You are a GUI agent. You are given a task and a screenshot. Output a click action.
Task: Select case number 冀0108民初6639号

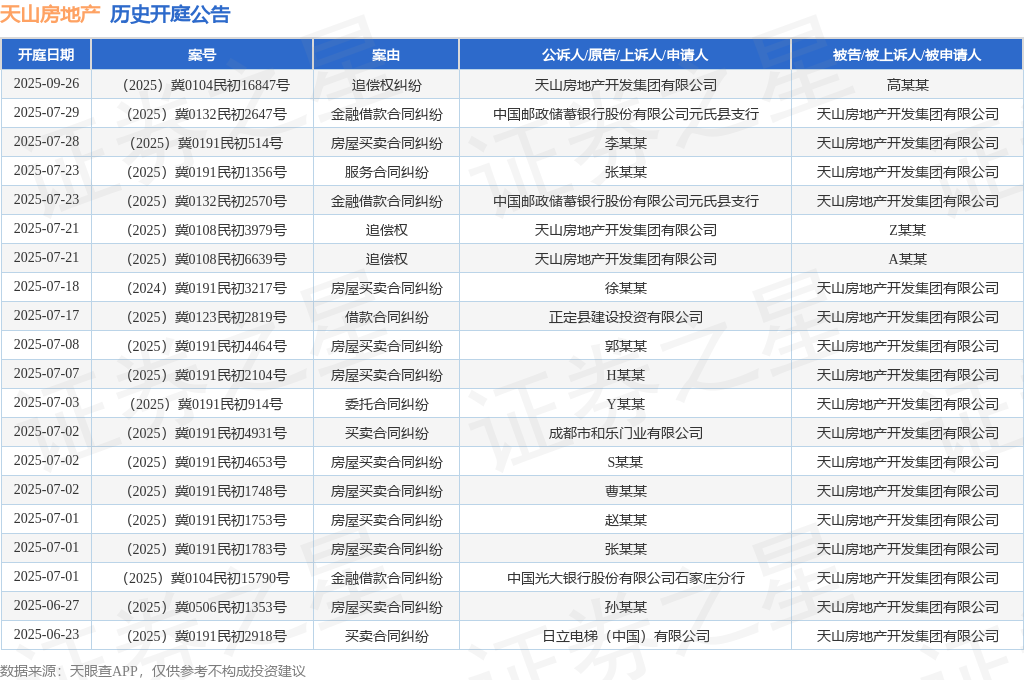(x=206, y=259)
